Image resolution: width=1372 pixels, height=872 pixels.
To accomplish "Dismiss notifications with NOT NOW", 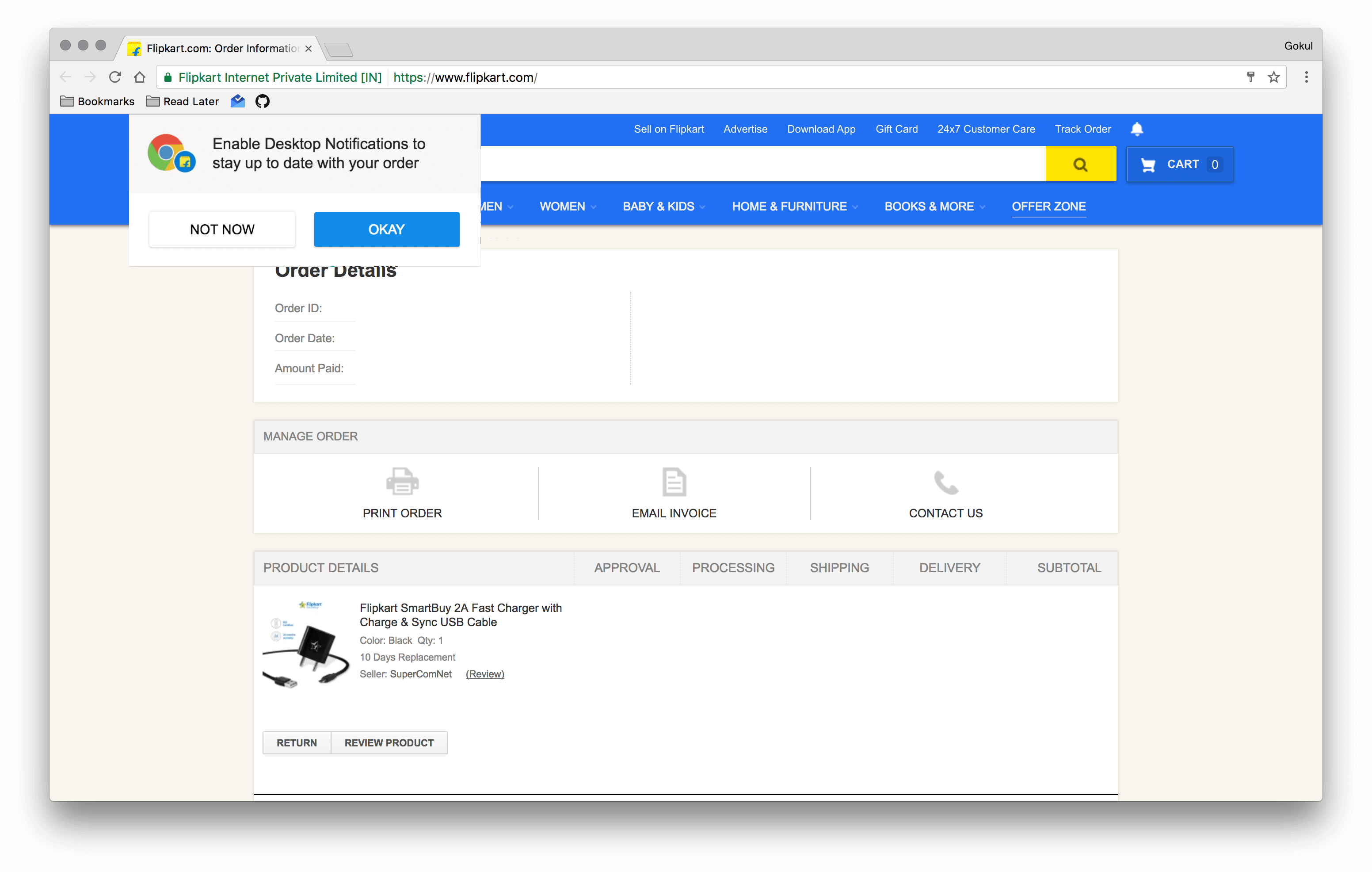I will (222, 229).
